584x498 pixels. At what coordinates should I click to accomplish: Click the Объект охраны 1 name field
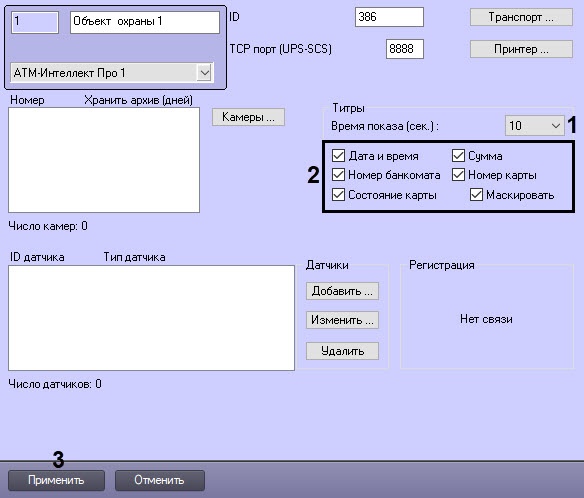(x=145, y=22)
